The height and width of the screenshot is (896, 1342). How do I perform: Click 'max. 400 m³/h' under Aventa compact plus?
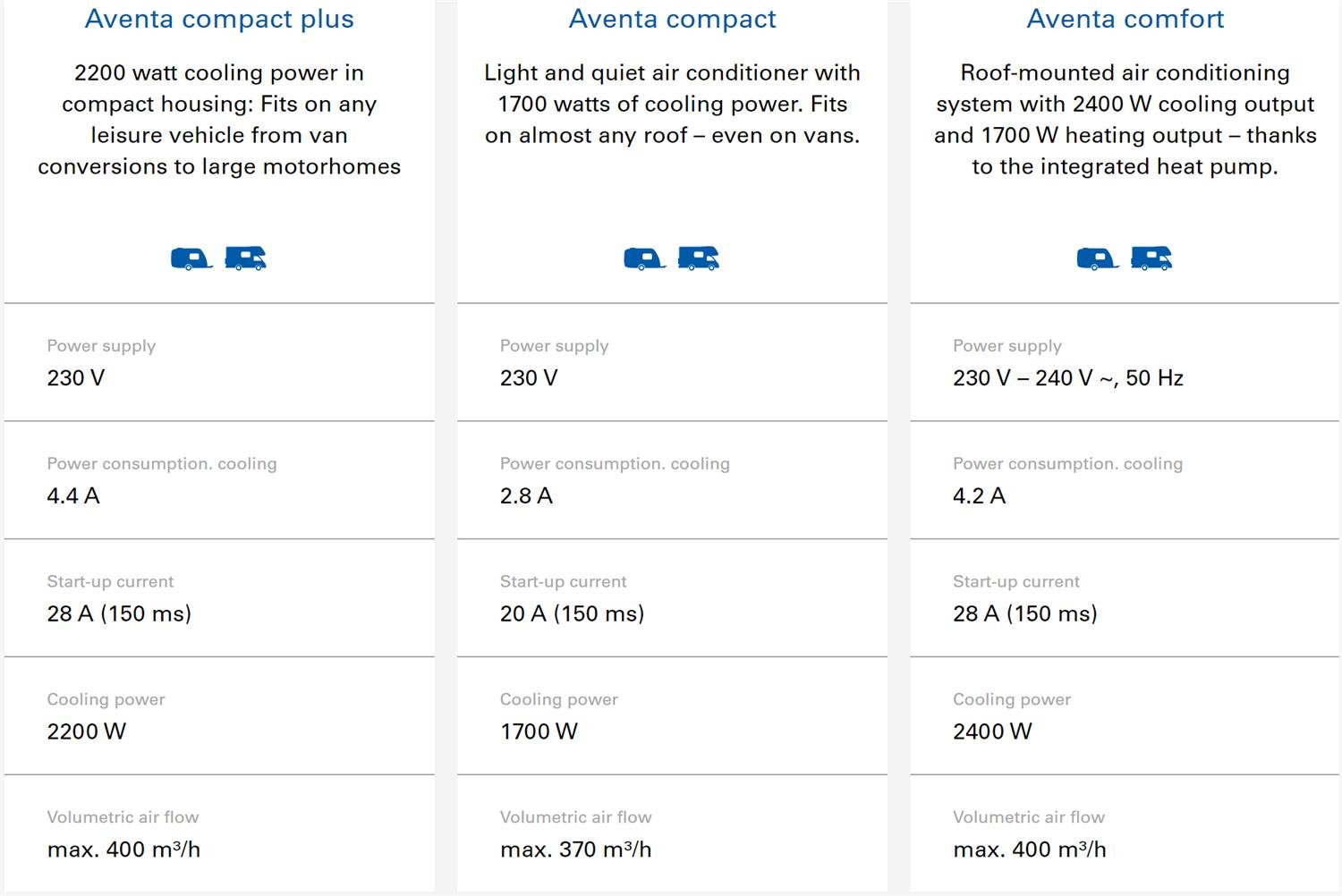[x=123, y=850]
